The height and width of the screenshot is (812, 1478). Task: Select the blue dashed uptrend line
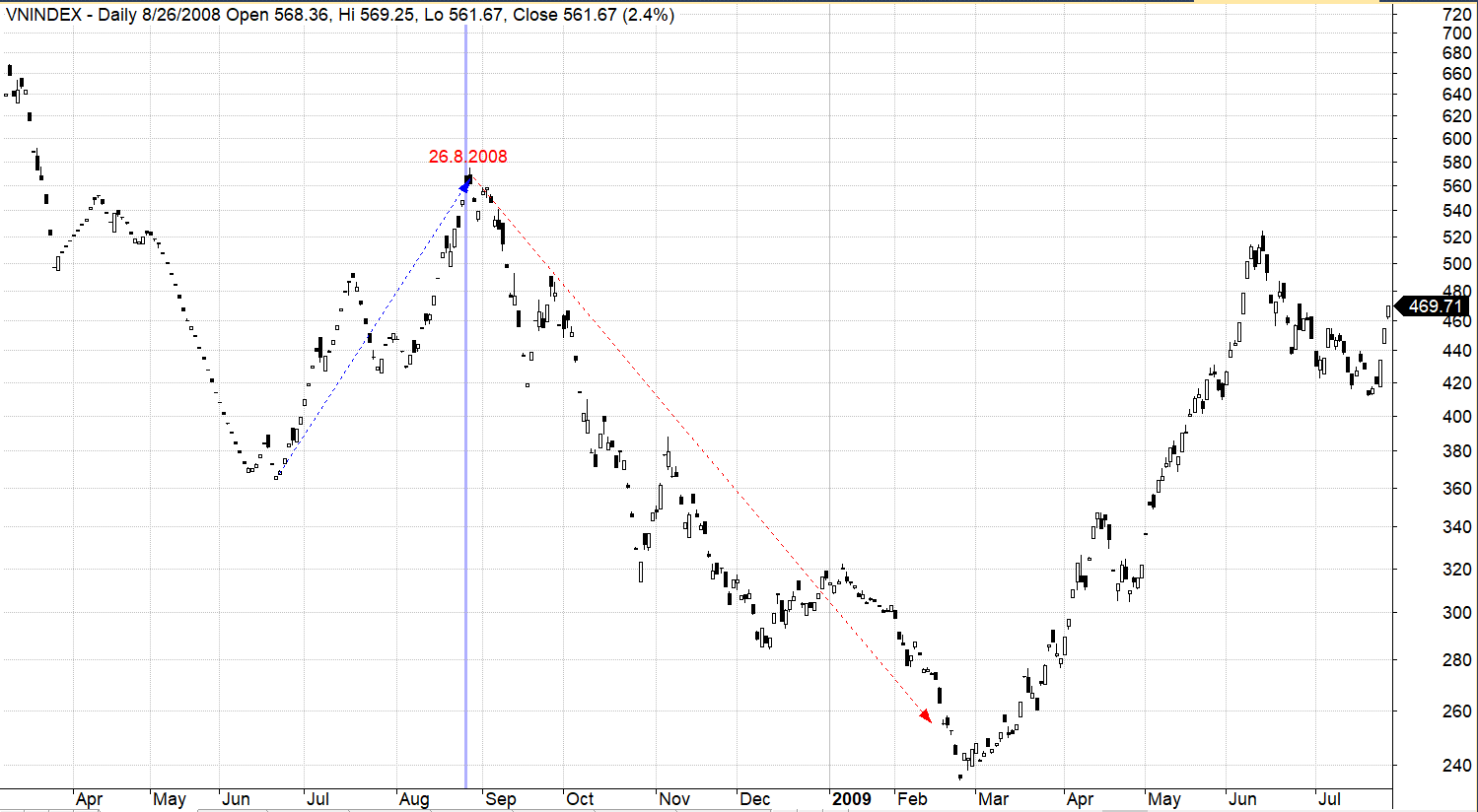pyautogui.click(x=375, y=330)
